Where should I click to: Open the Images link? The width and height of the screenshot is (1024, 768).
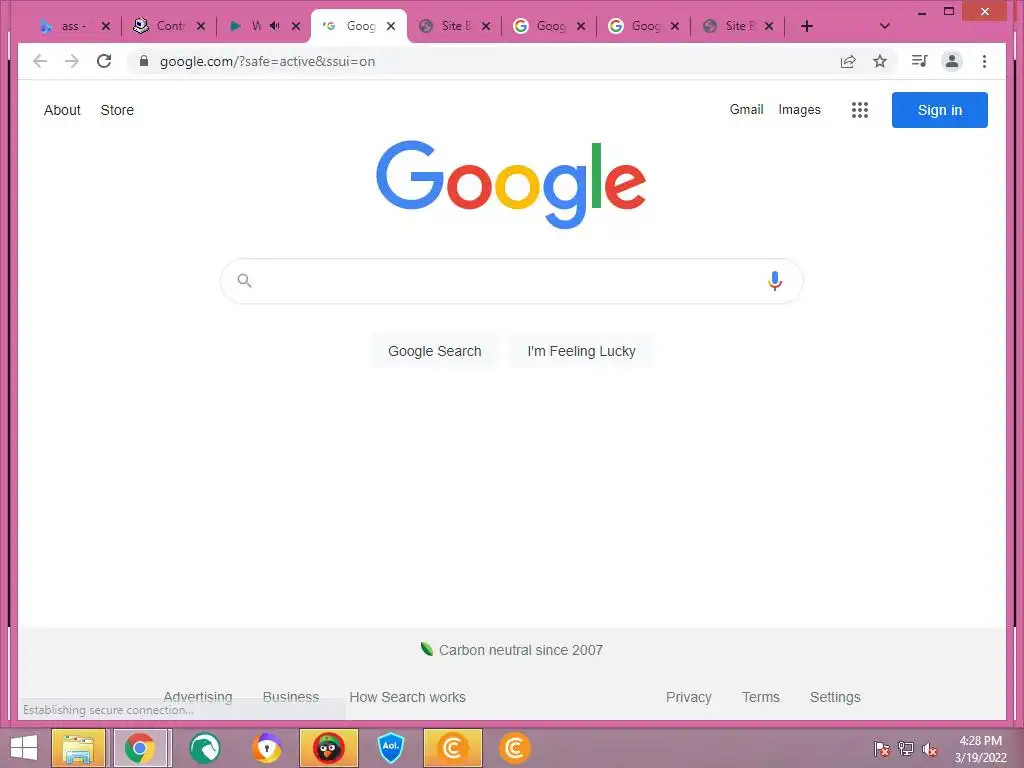point(799,110)
